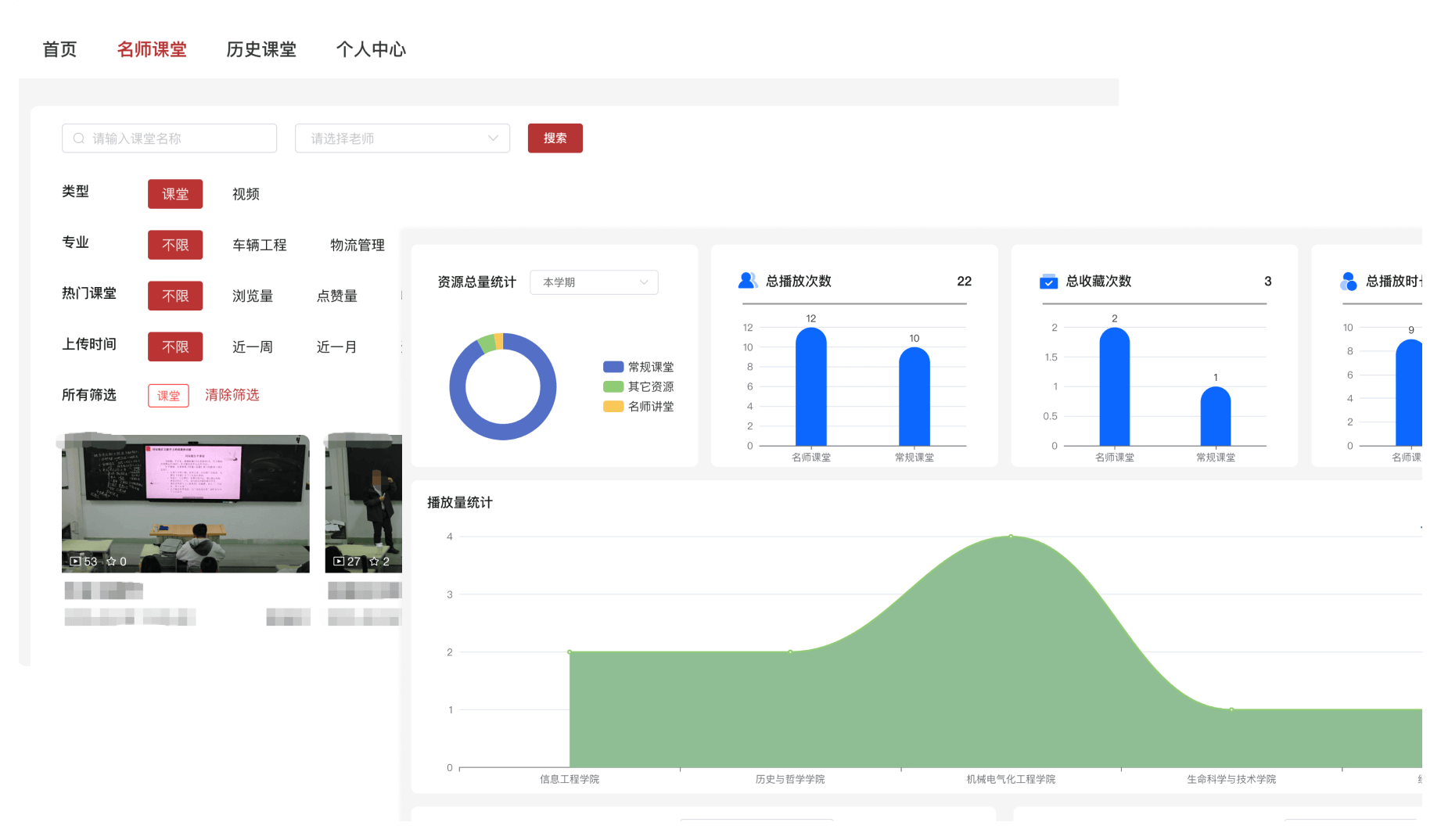1441x840 pixels.
Task: Click the star icon showing 2 on the second thumbnail
Action: pos(374,562)
